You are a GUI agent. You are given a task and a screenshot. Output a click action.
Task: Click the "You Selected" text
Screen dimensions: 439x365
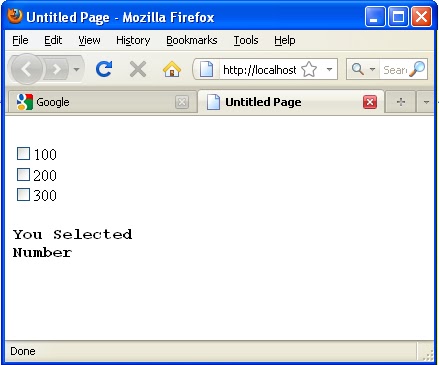pyautogui.click(x=73, y=234)
